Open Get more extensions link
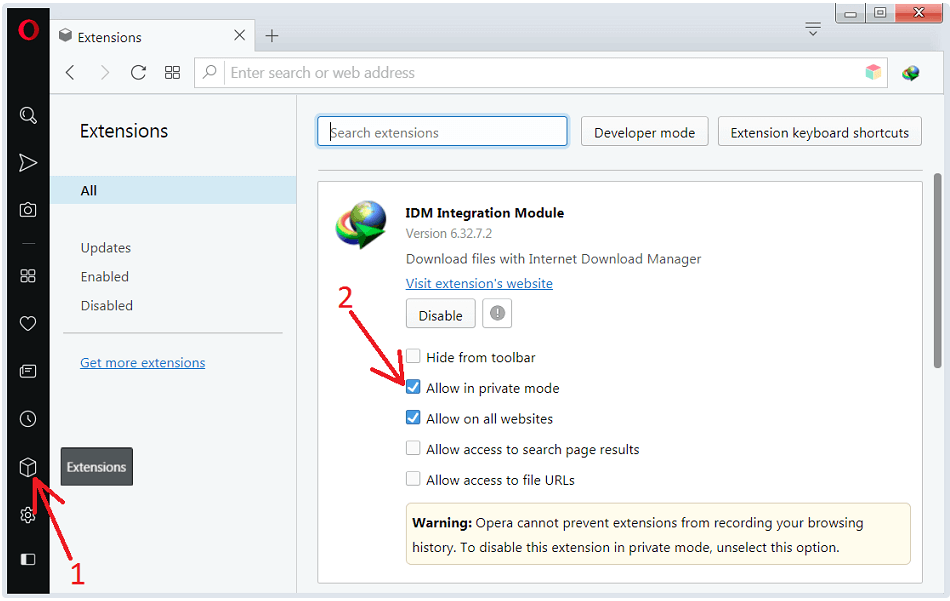950x601 pixels. point(142,363)
